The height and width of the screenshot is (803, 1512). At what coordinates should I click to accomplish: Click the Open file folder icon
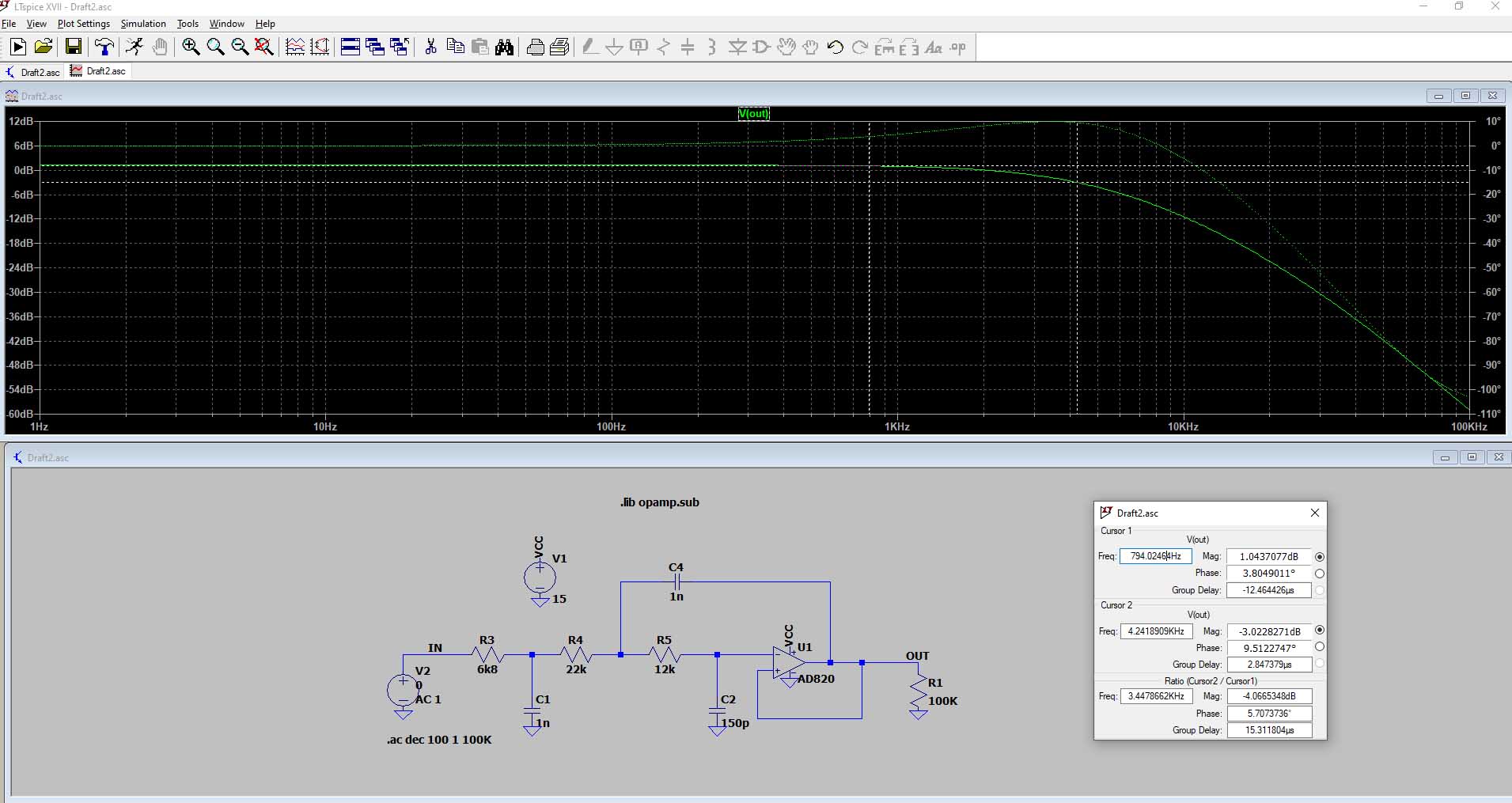pos(44,47)
